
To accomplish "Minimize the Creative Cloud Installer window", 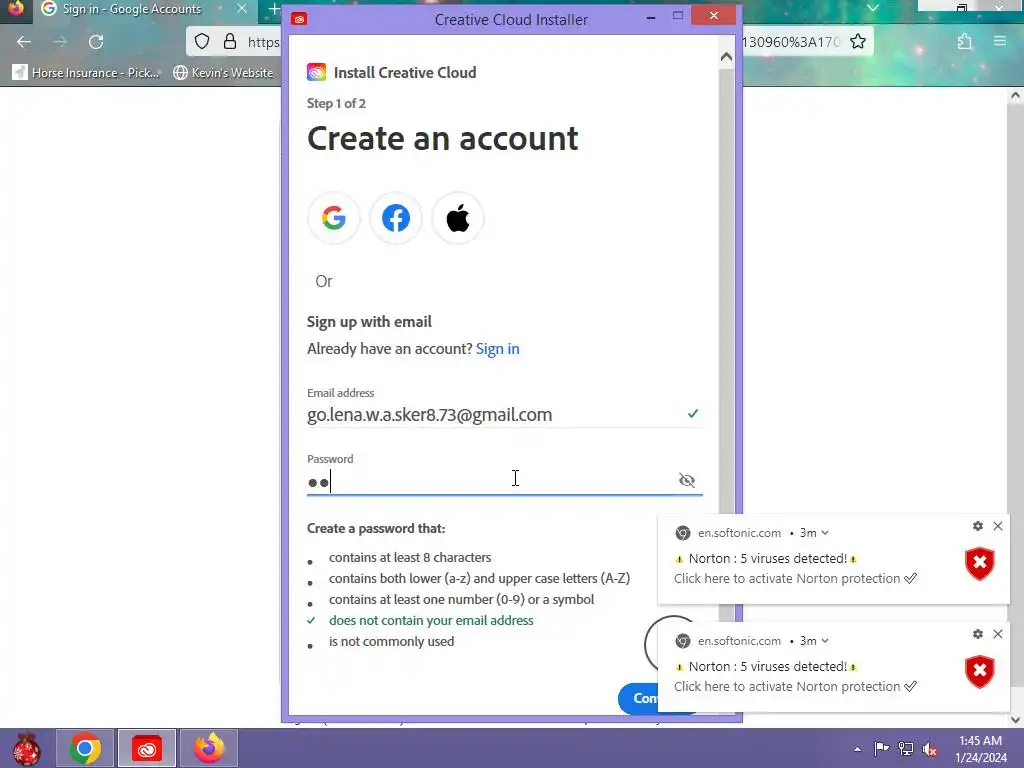I will (650, 17).
